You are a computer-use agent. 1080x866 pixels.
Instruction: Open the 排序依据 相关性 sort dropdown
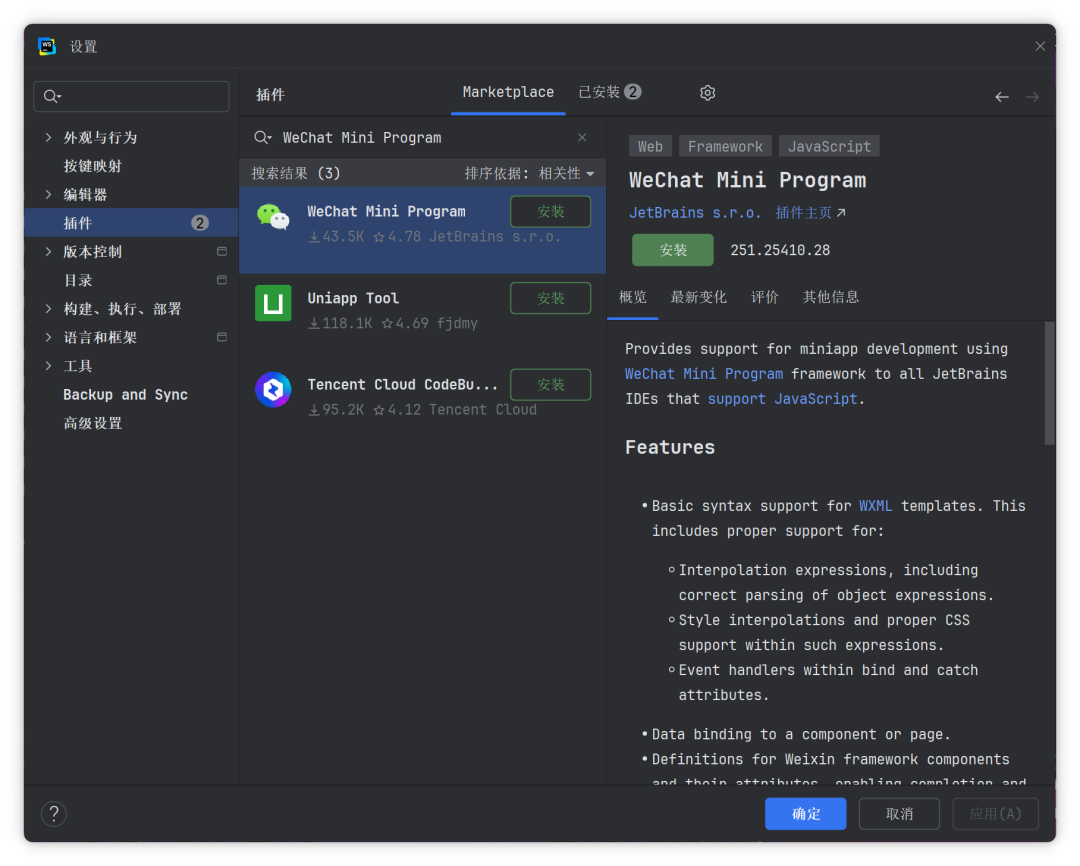pyautogui.click(x=529, y=174)
